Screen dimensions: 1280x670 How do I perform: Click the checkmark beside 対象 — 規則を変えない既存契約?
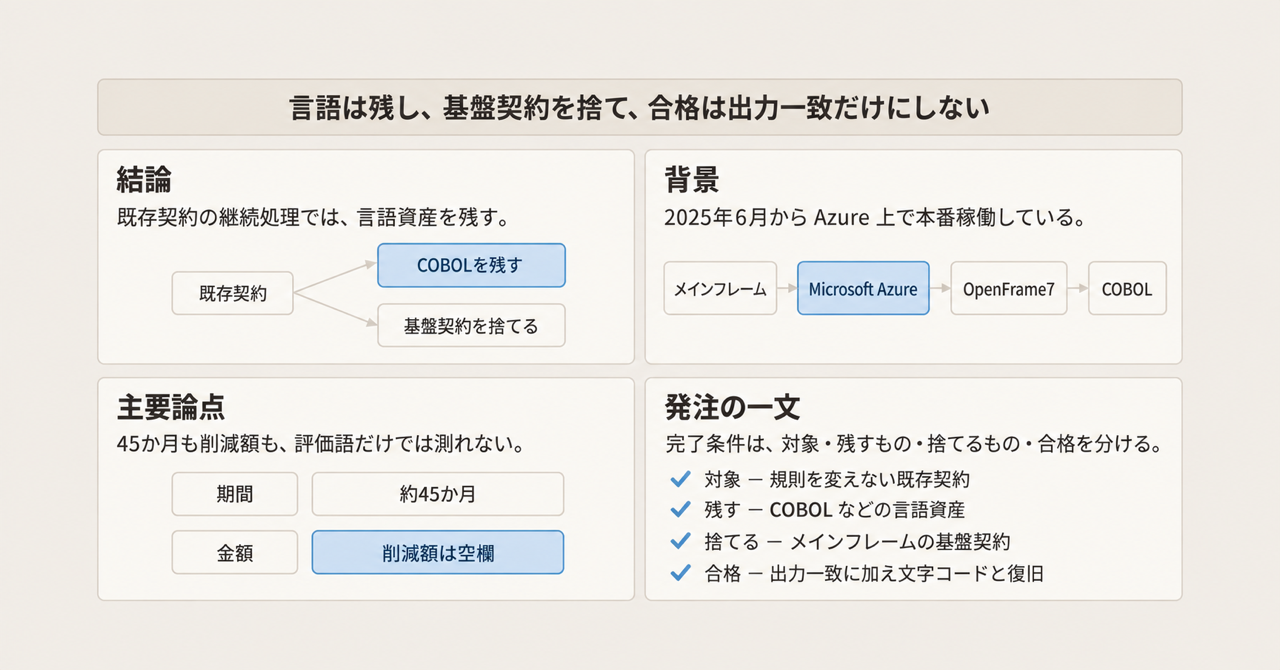[x=680, y=479]
